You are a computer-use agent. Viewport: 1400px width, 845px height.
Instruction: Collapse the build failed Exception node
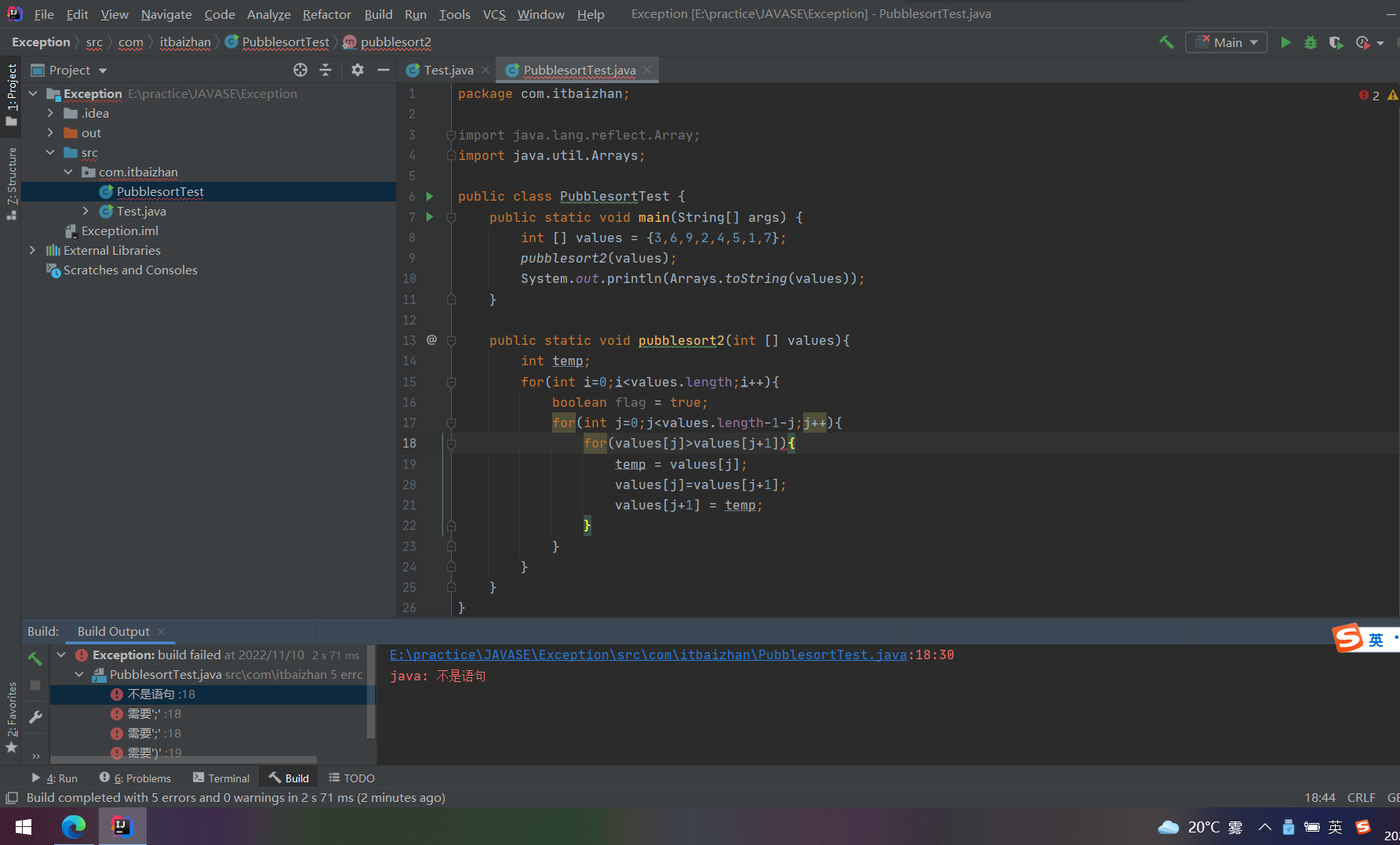(61, 655)
